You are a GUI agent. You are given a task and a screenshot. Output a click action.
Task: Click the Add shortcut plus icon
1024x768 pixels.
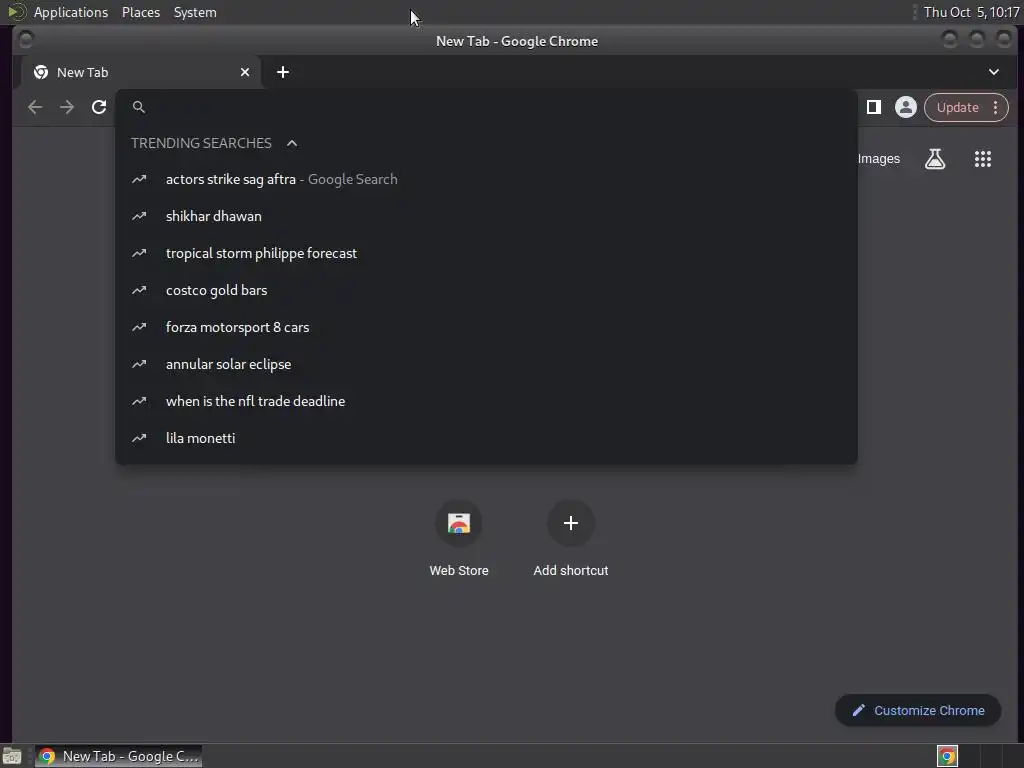click(571, 523)
